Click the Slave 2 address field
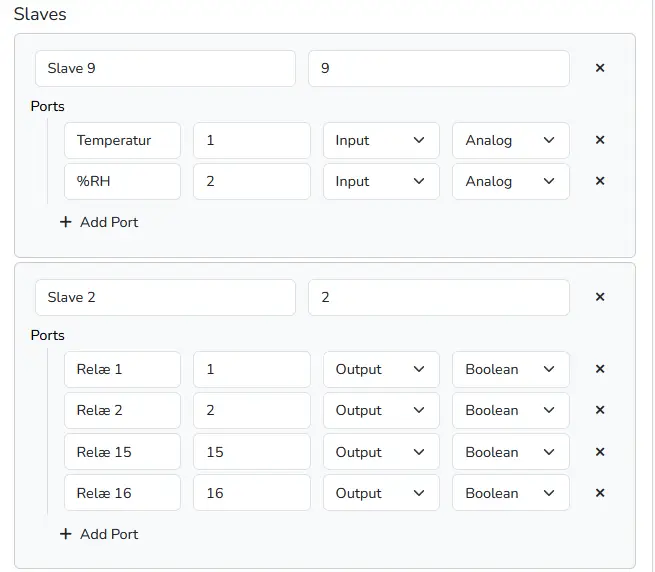 coord(438,297)
